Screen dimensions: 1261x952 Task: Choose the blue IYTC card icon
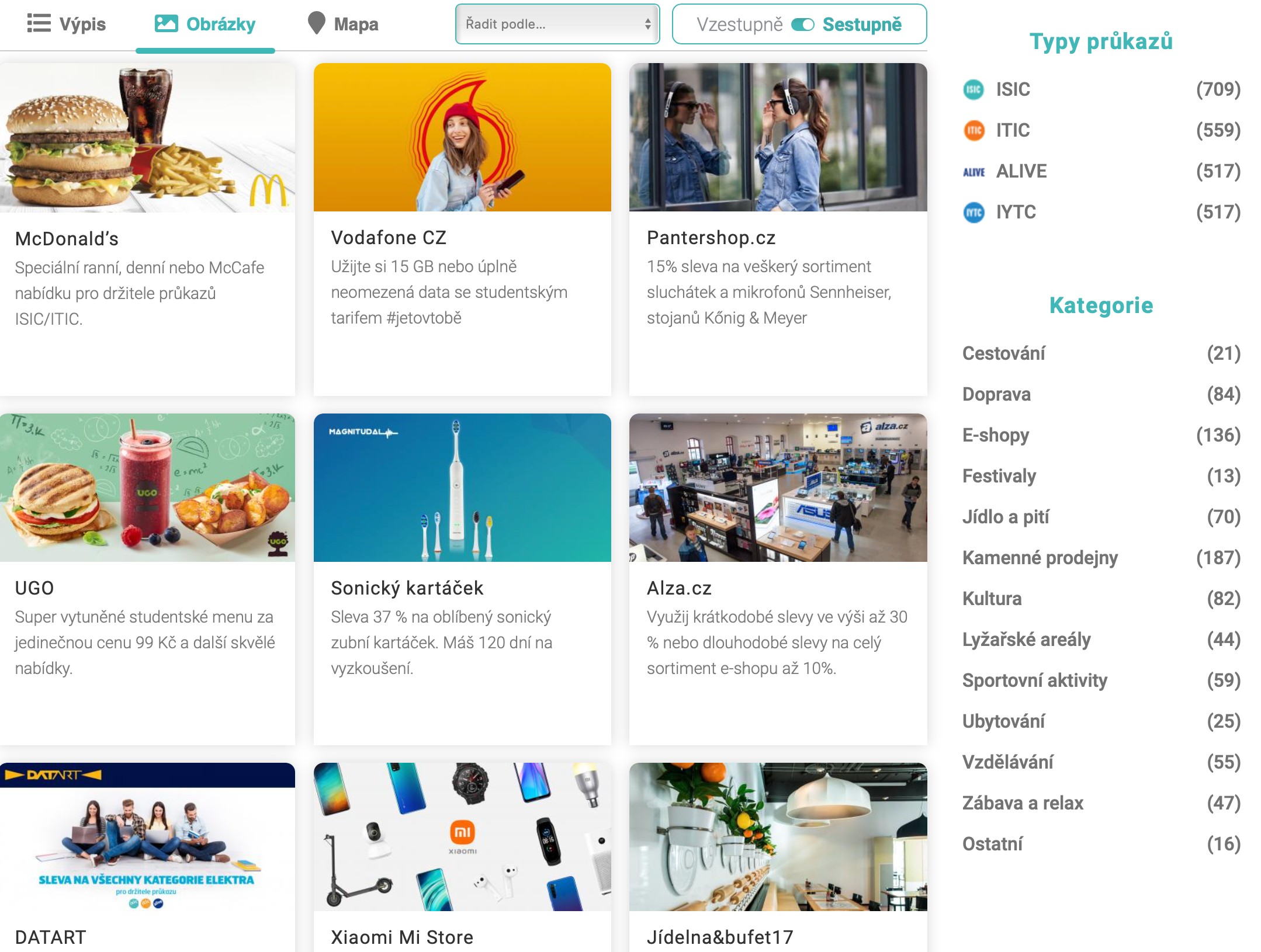pyautogui.click(x=974, y=213)
